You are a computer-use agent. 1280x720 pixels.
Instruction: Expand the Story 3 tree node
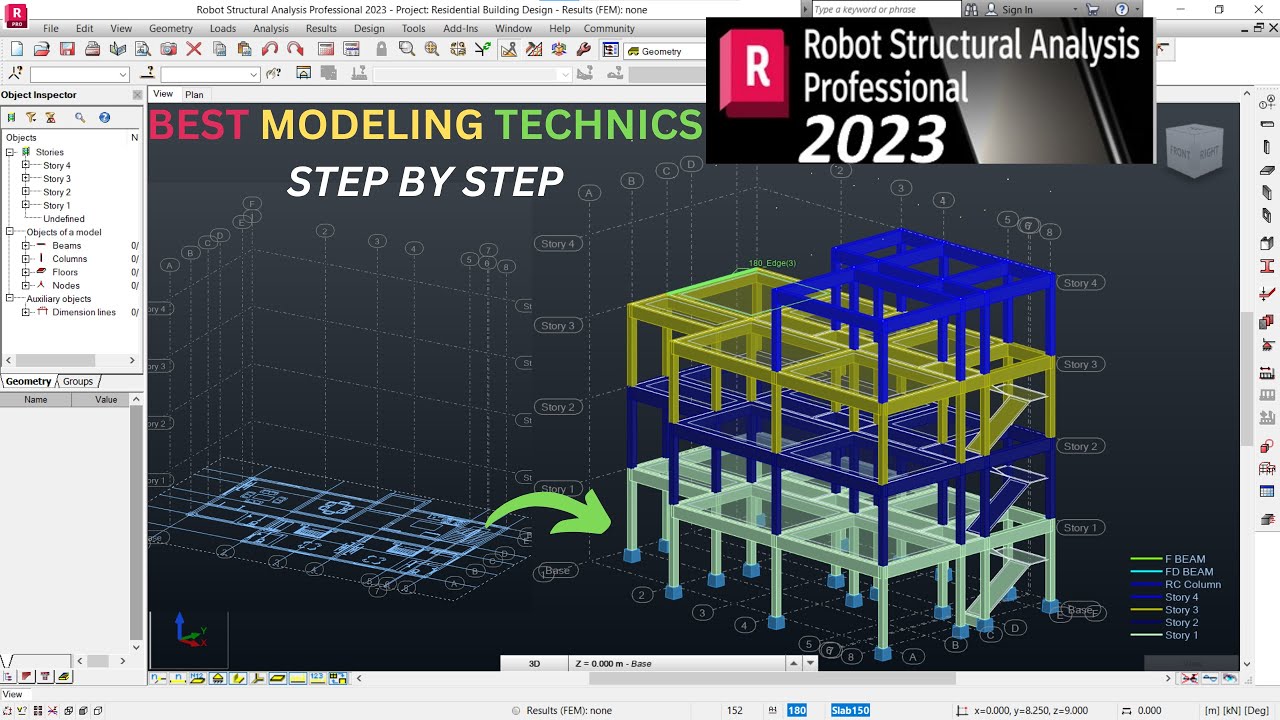pos(26,178)
